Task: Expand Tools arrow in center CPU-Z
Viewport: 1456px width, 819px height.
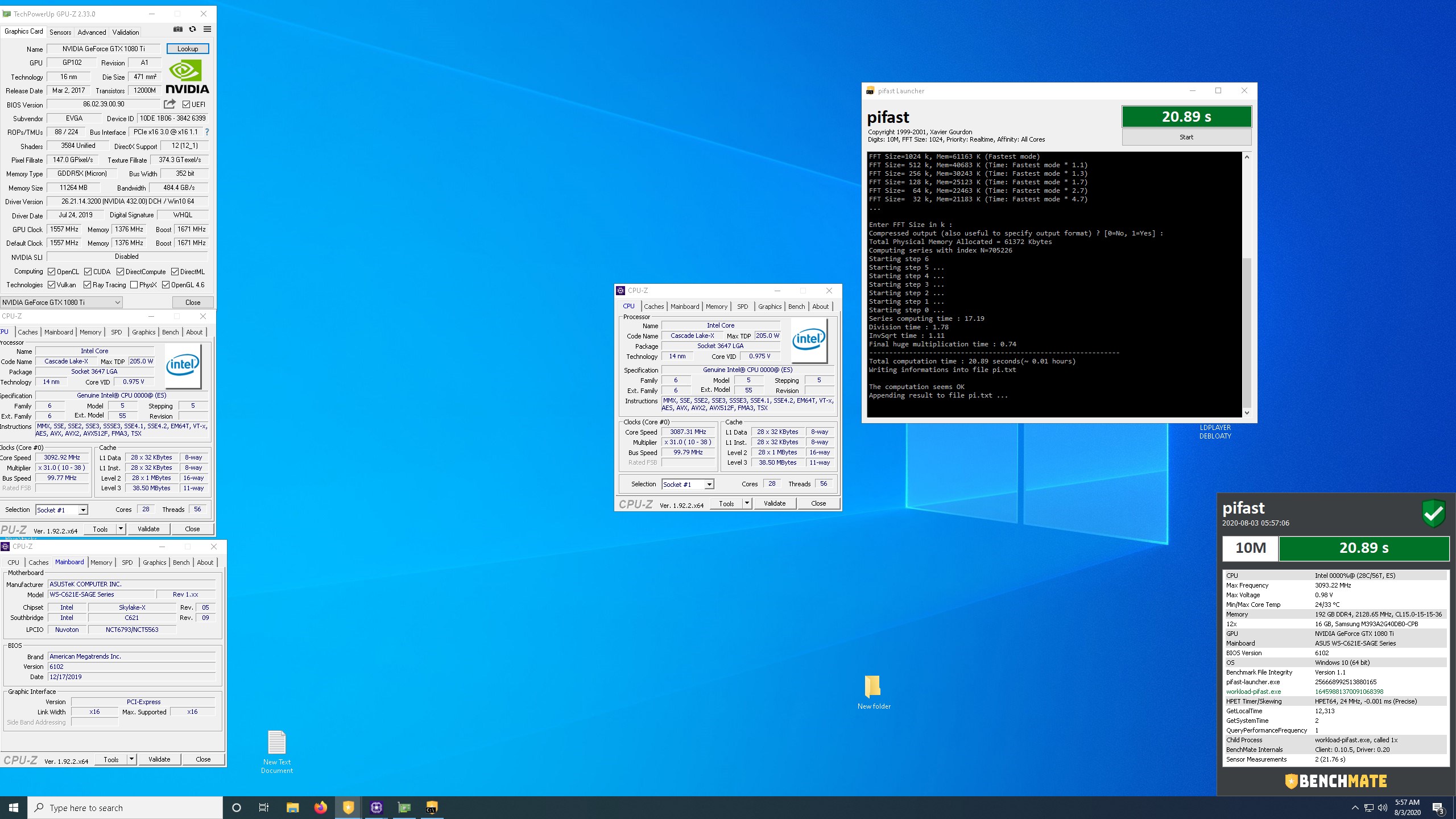Action: click(747, 503)
